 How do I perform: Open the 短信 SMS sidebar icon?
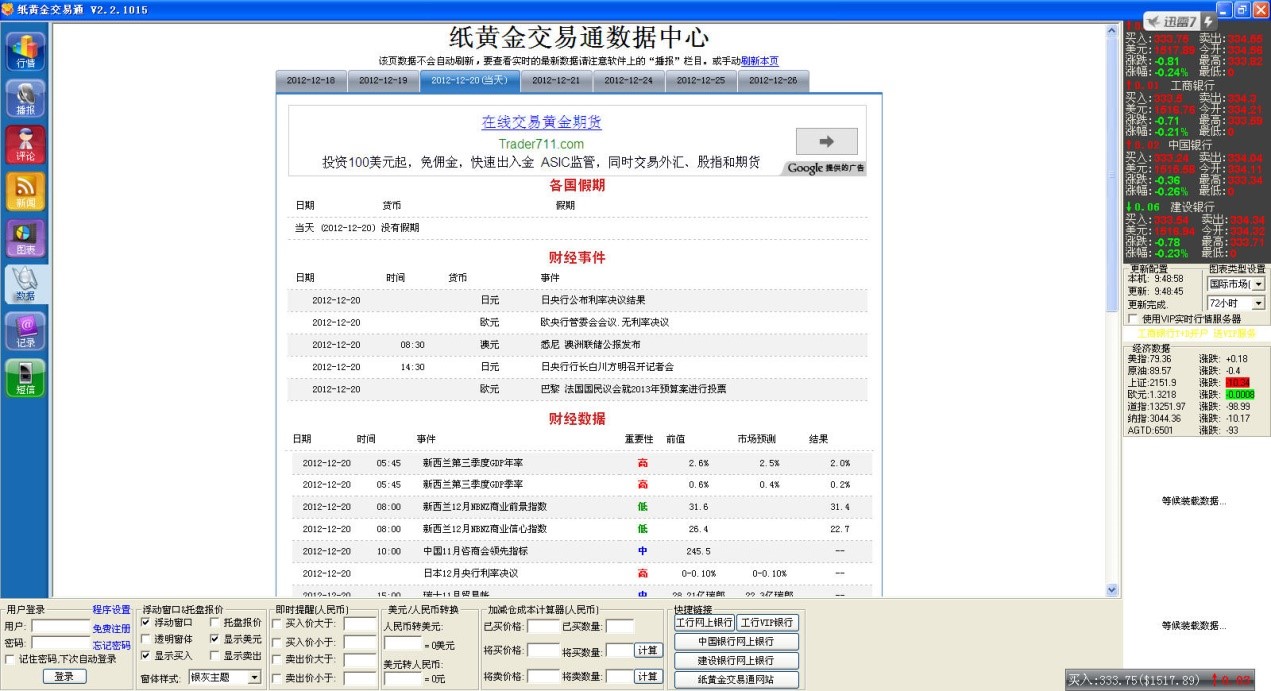26,377
